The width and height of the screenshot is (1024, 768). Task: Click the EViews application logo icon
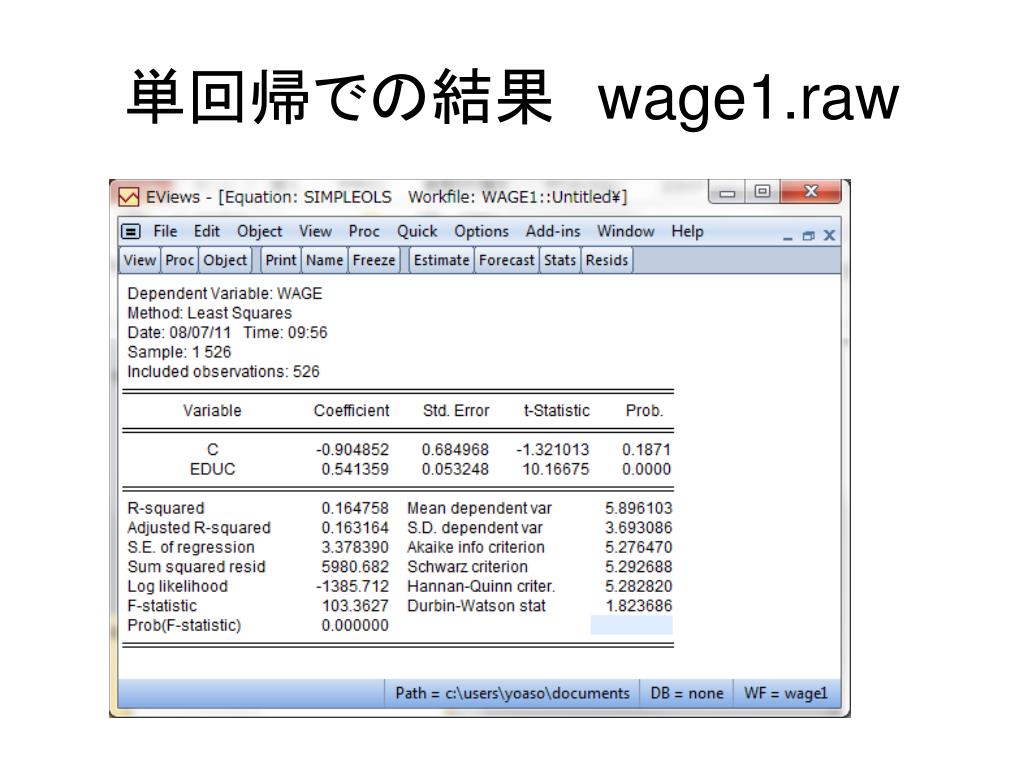coord(129,197)
